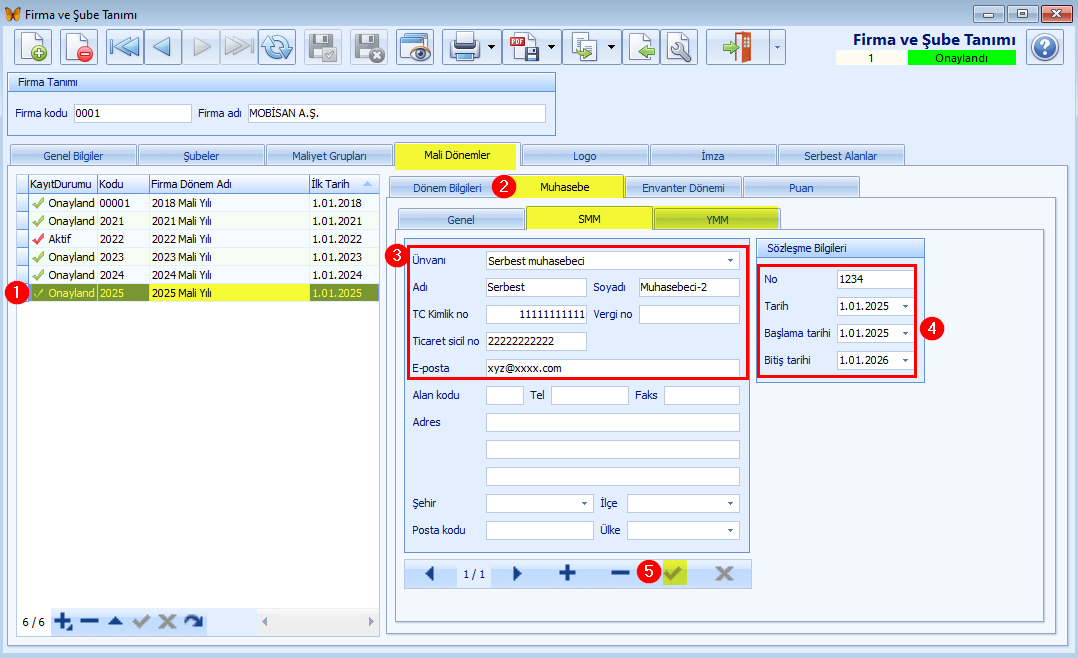The width and height of the screenshot is (1078, 658).
Task: Switch to the Genel sub-tab
Action: coord(461,220)
